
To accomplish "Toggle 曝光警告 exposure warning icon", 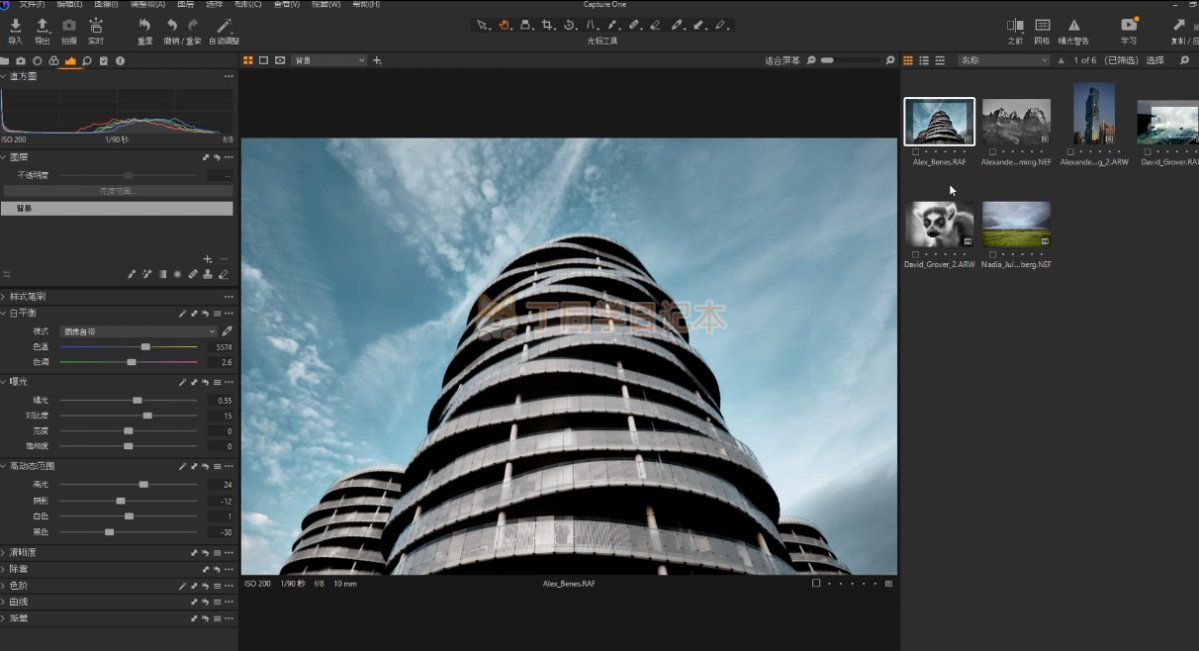I will (x=1074, y=26).
